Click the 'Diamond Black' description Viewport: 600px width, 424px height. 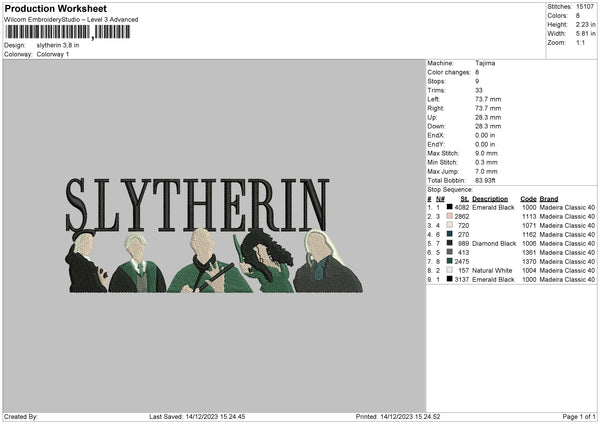[x=494, y=243]
